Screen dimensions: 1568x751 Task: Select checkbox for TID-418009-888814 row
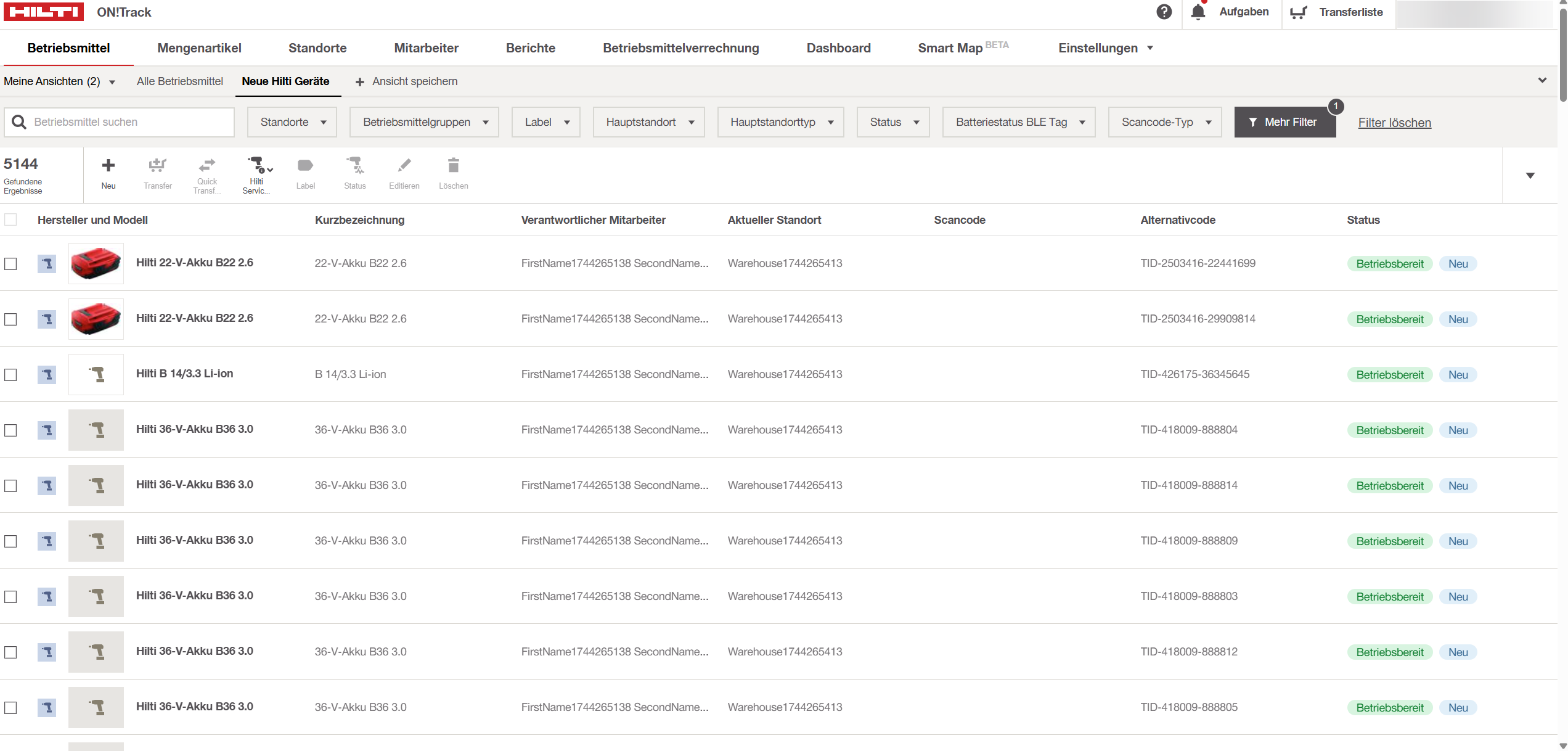click(x=10, y=486)
